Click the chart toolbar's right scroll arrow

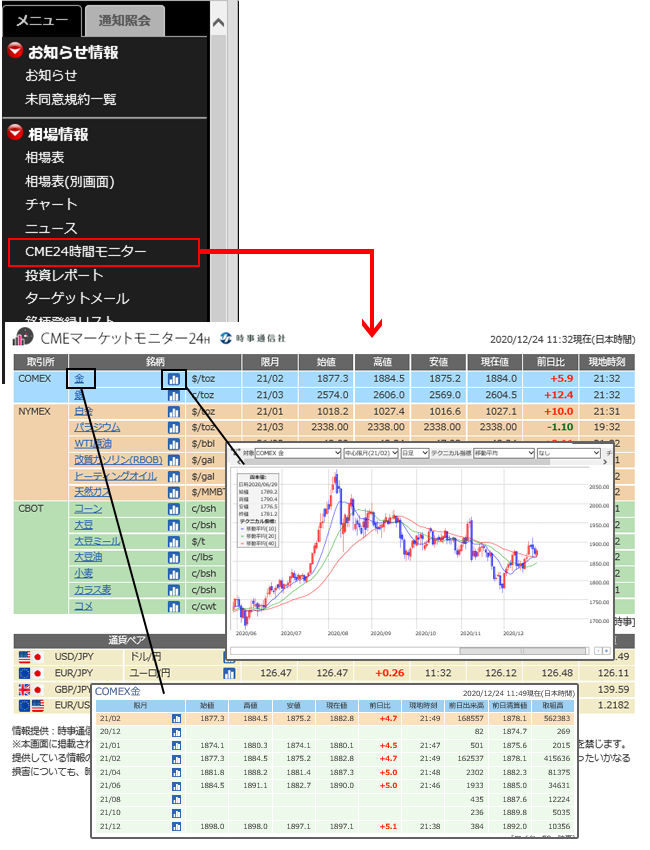click(x=605, y=462)
